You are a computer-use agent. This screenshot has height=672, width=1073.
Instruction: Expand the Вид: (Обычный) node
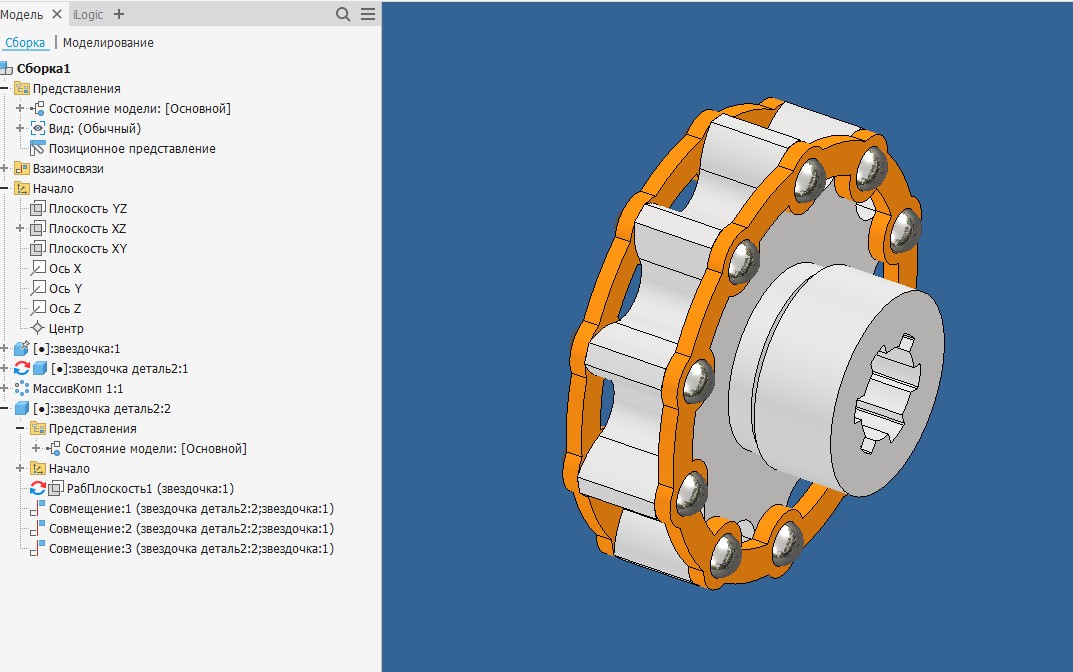[x=19, y=129]
